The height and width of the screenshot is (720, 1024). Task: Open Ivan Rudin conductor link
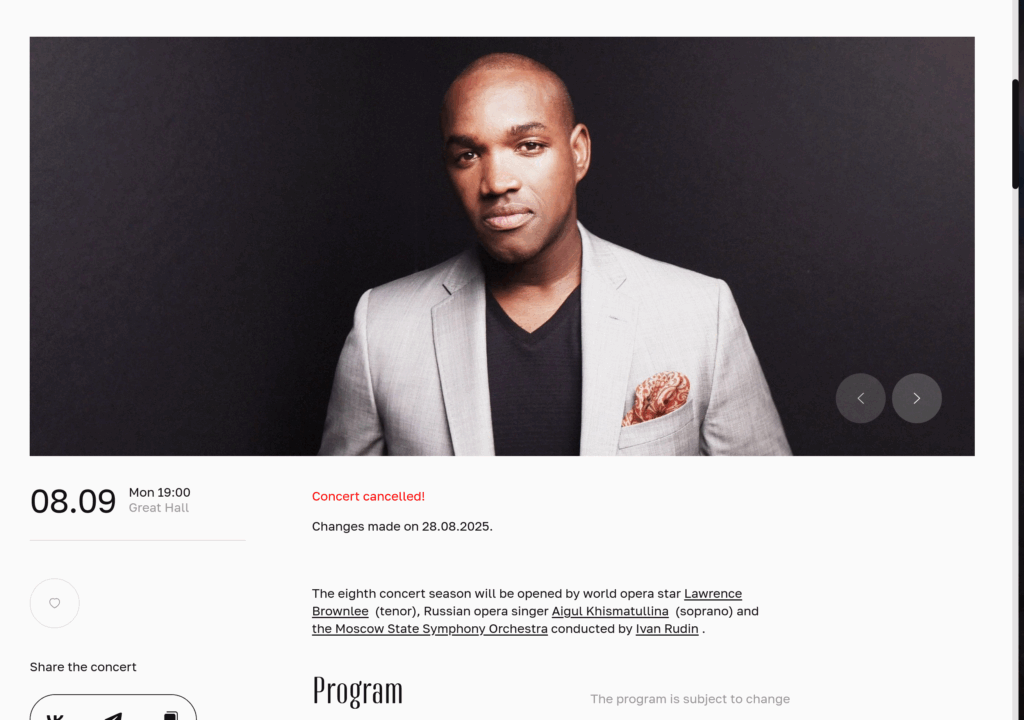pyautogui.click(x=667, y=629)
